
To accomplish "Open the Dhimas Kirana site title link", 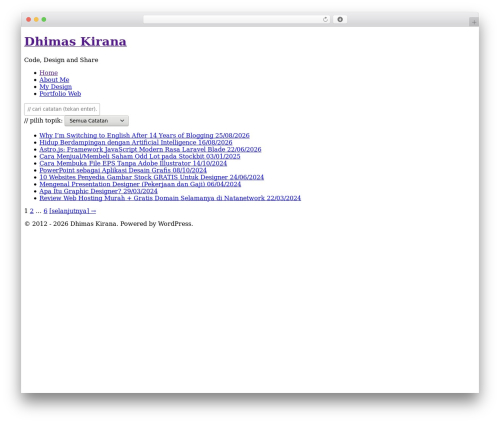I will (x=75, y=41).
